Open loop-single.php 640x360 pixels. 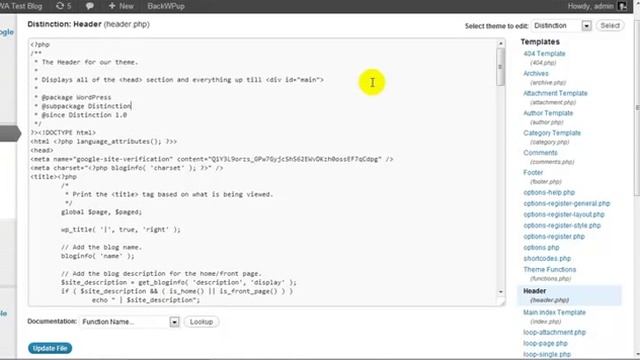point(547,354)
